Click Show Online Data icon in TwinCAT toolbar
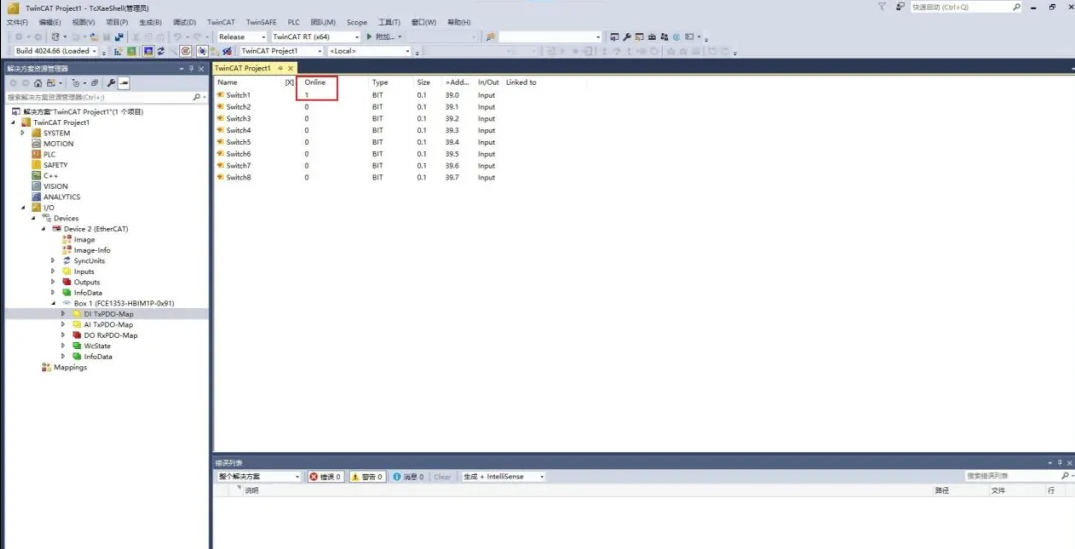This screenshot has height=549, width=1075. 202,51
